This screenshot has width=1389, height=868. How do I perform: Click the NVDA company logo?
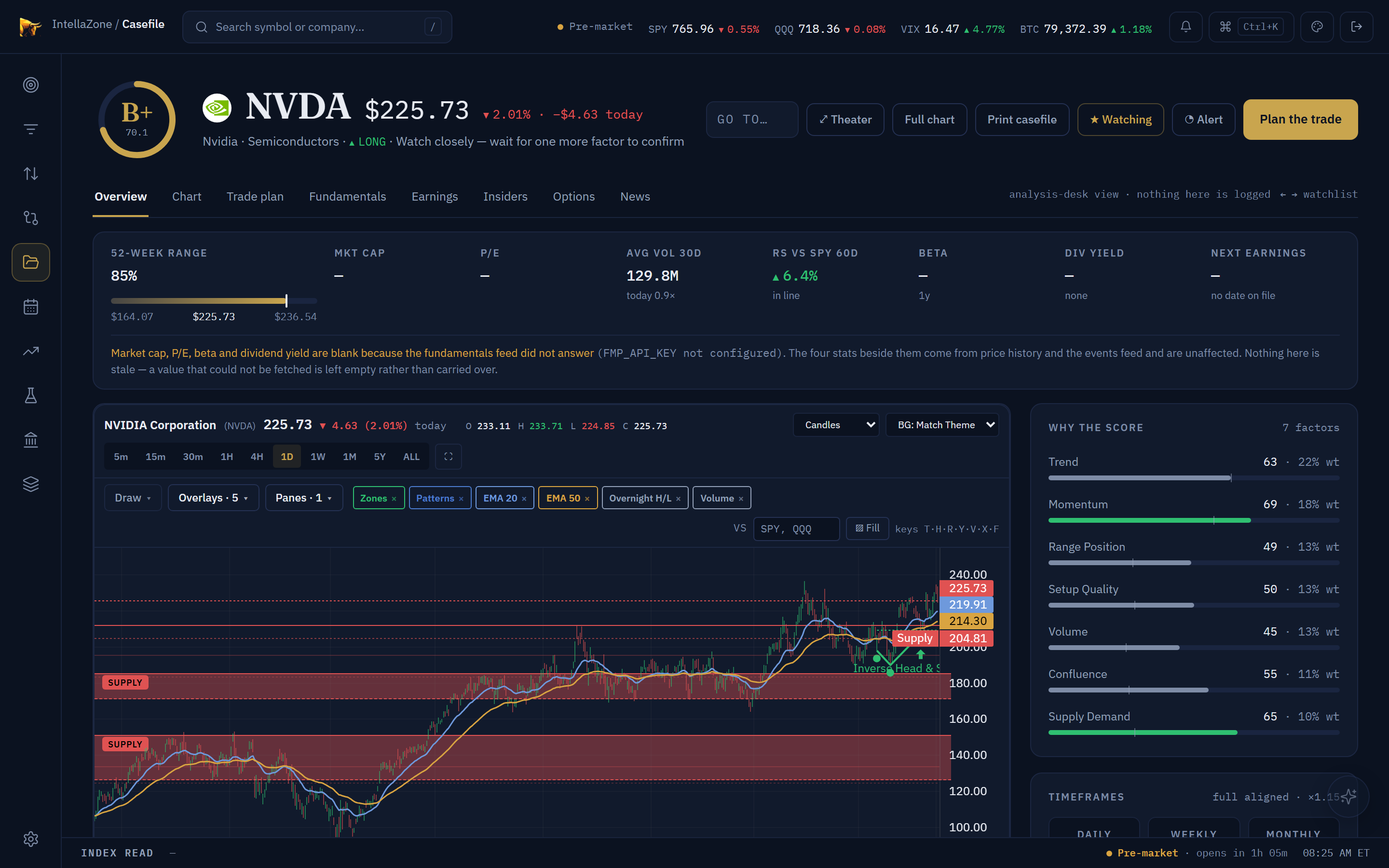[217, 108]
